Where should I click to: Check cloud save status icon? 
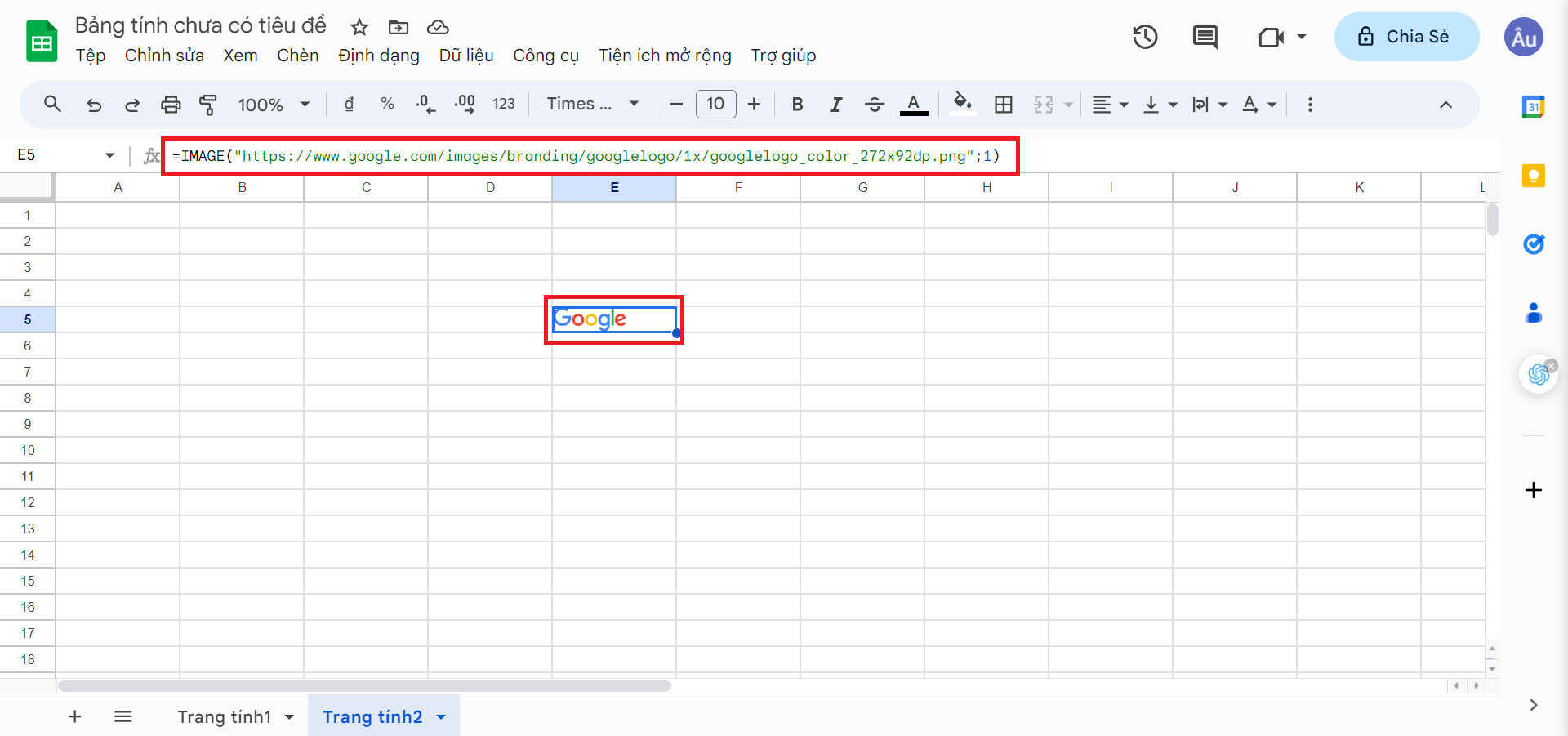(x=438, y=28)
